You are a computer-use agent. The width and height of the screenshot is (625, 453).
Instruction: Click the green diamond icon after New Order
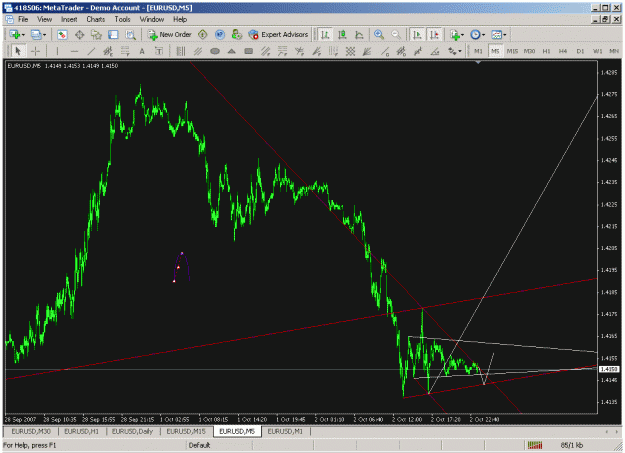coord(203,35)
